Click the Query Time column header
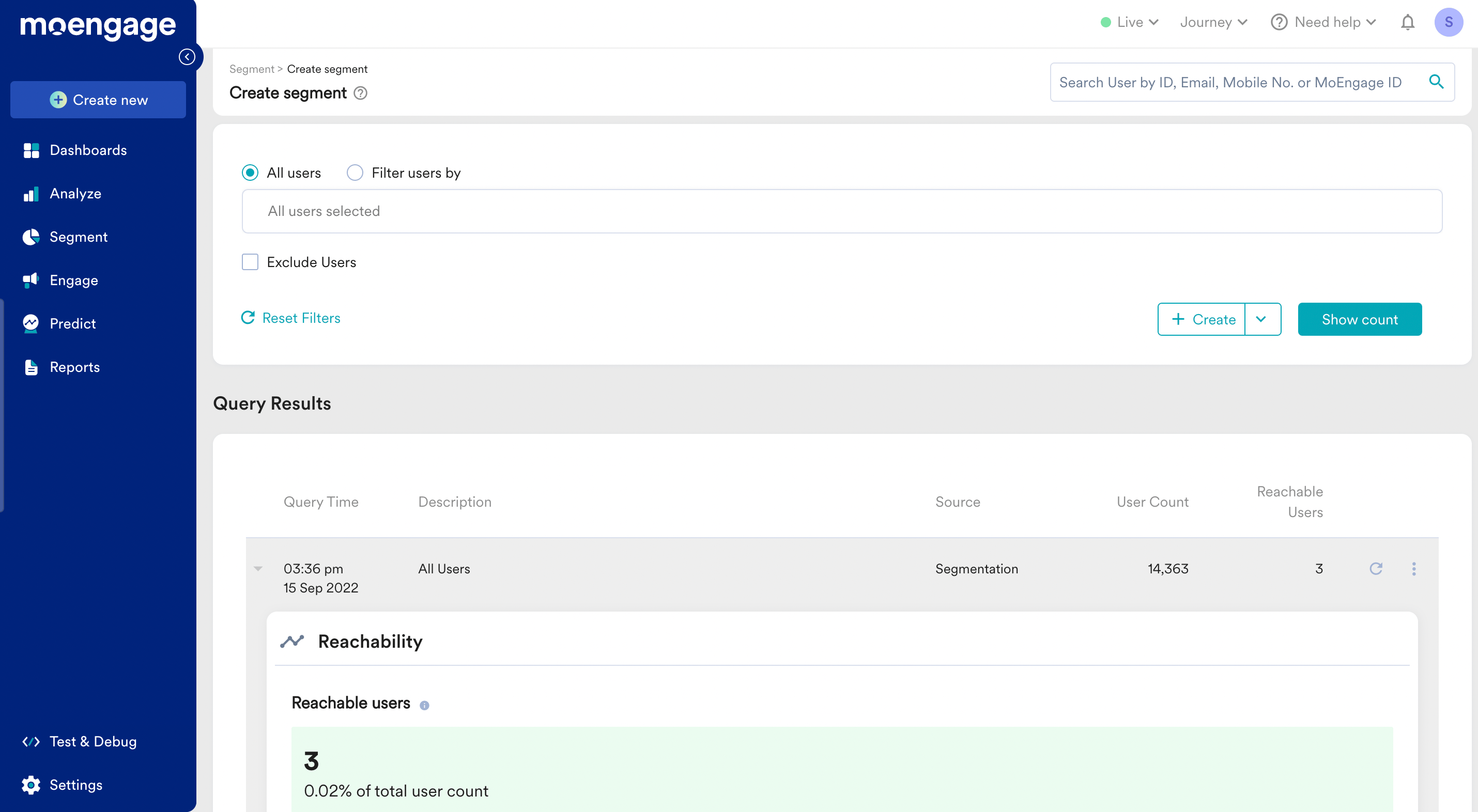Image resolution: width=1478 pixels, height=812 pixels. pos(321,502)
